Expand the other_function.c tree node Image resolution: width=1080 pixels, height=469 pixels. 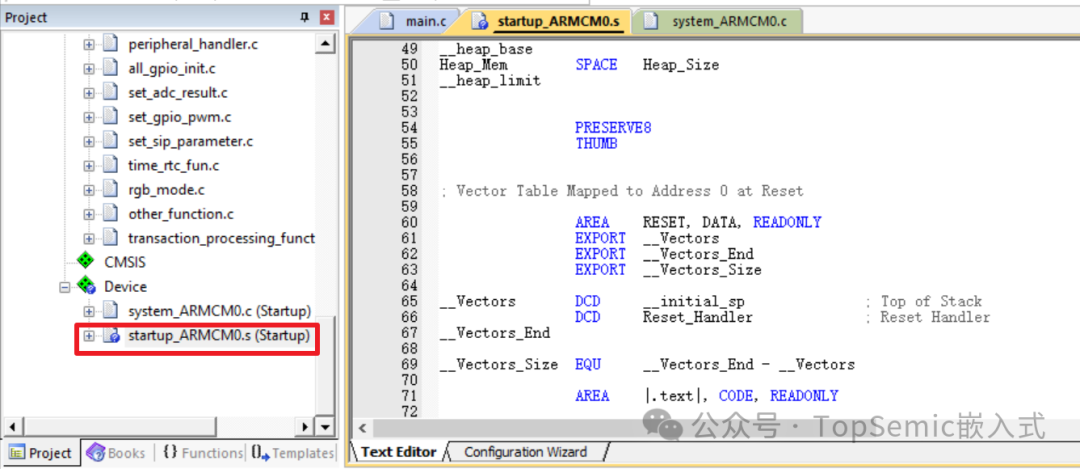pos(89,214)
